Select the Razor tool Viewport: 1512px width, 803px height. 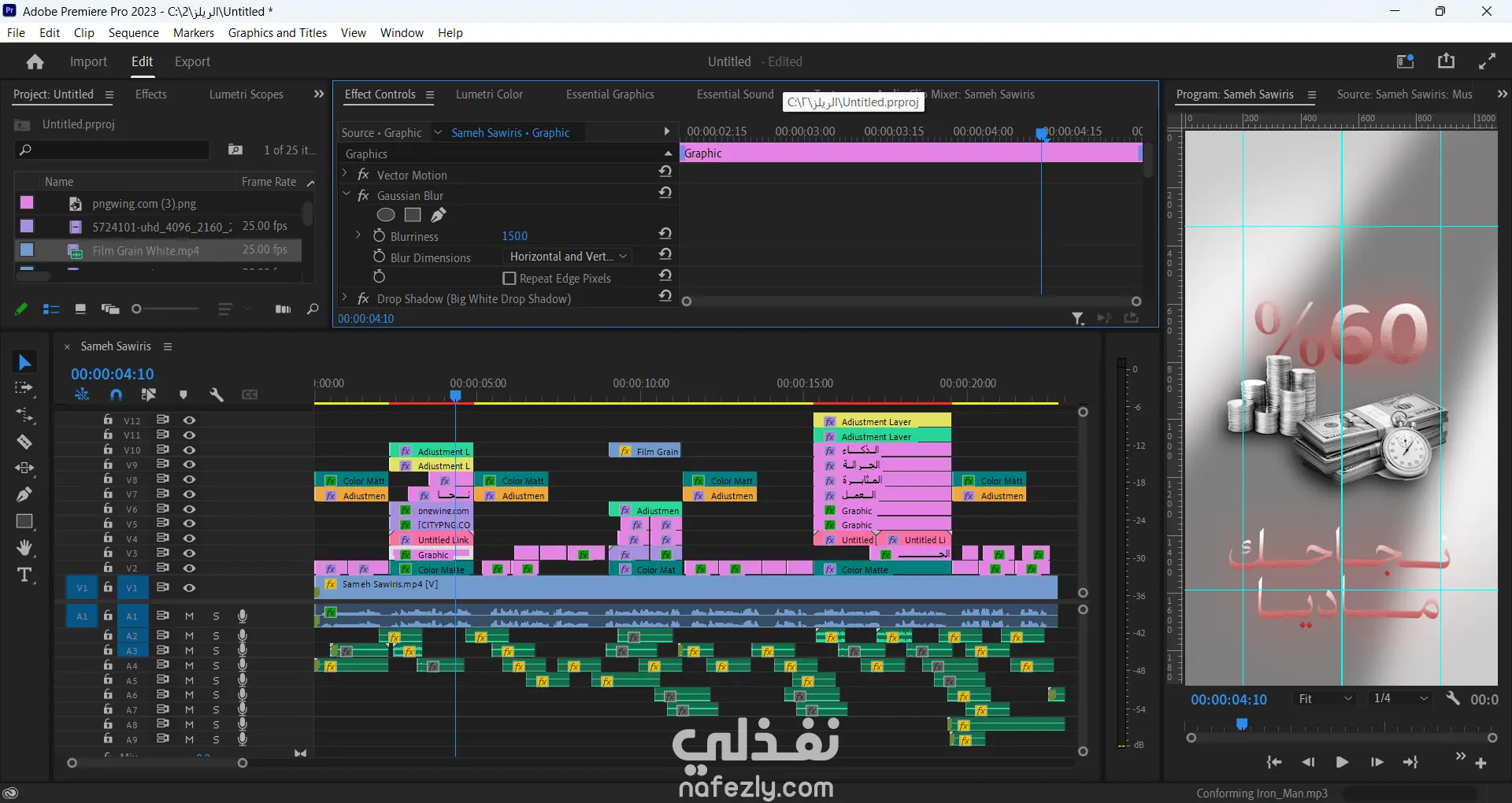[24, 442]
